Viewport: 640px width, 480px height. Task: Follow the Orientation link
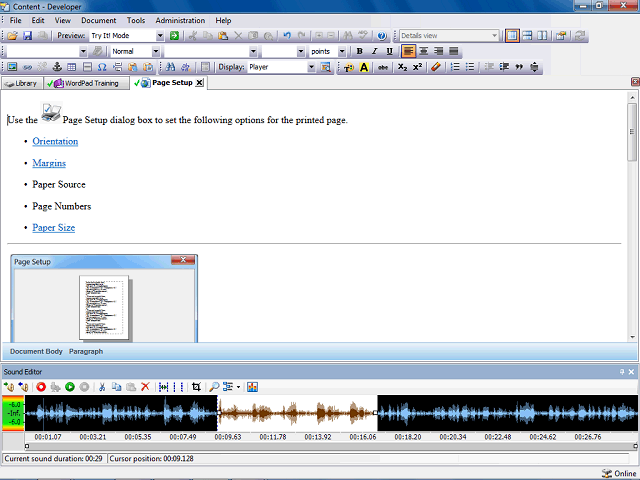(x=55, y=141)
